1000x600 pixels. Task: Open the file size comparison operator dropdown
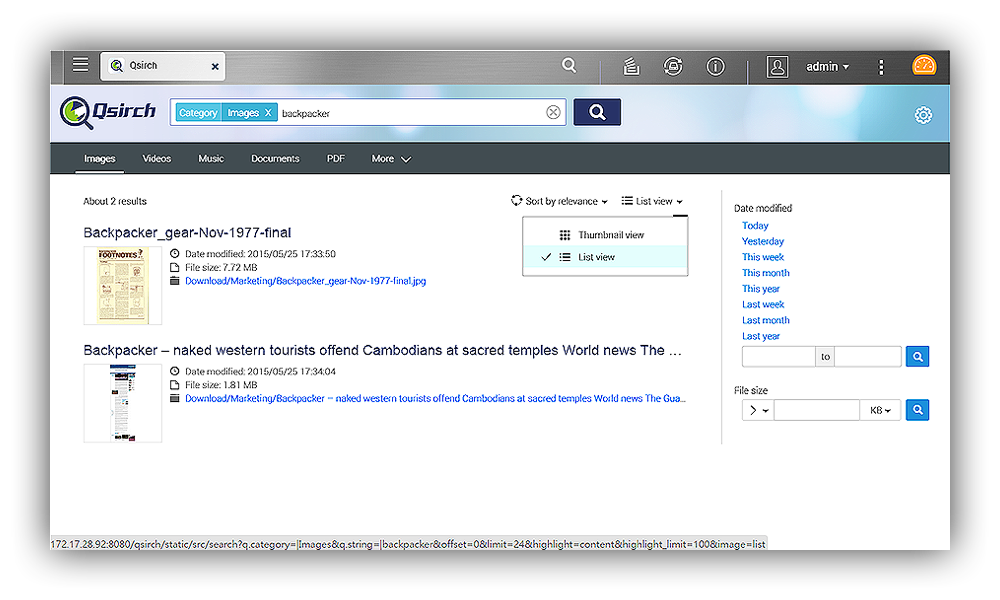(x=758, y=410)
